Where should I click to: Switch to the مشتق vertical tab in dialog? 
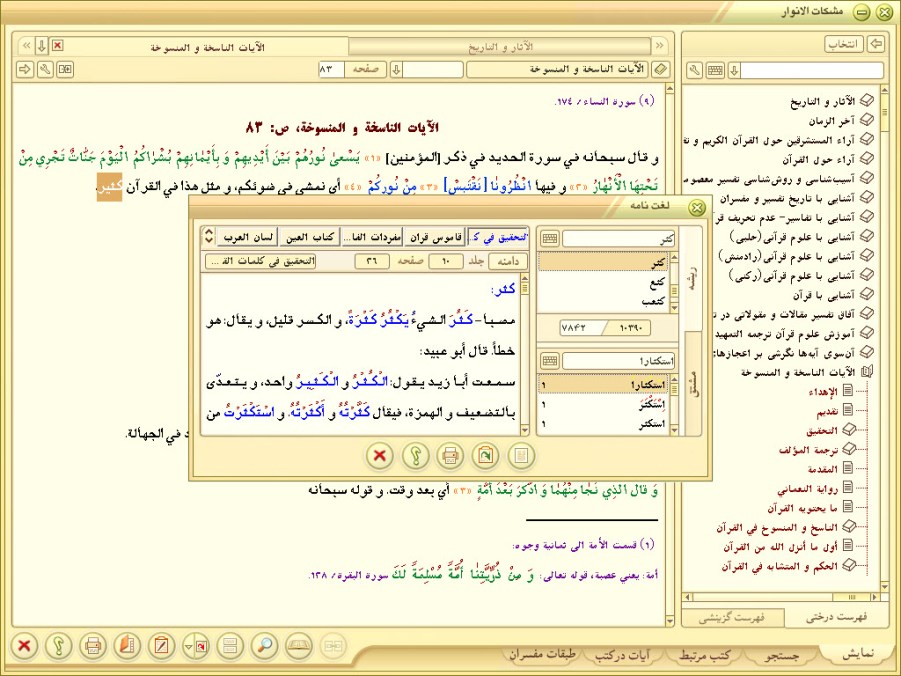click(x=693, y=383)
